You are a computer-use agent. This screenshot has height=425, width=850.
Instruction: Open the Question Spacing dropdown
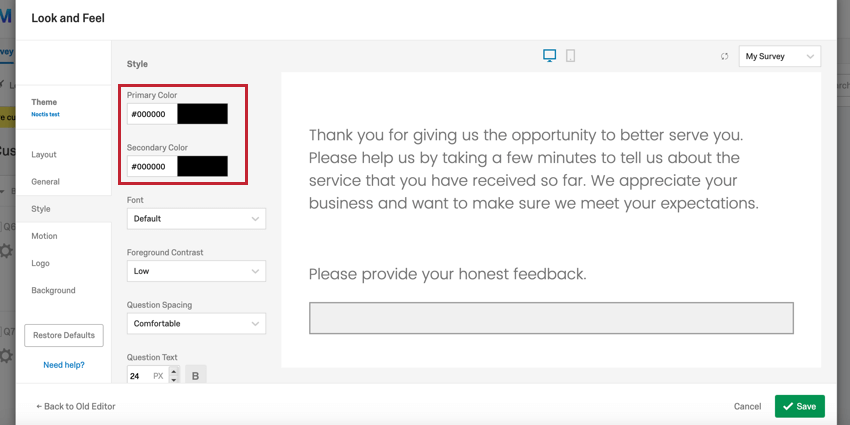tap(196, 324)
